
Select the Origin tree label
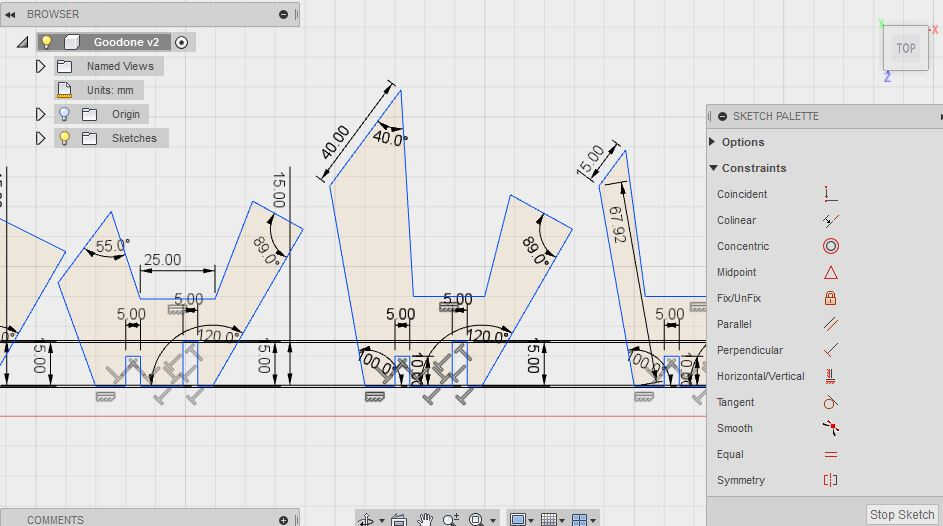126,114
